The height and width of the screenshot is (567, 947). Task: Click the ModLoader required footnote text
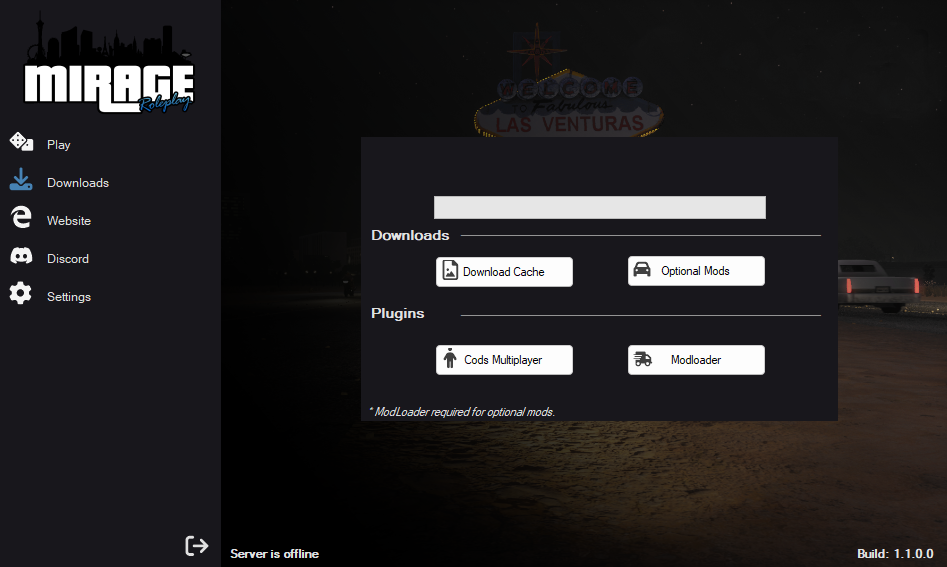461,412
